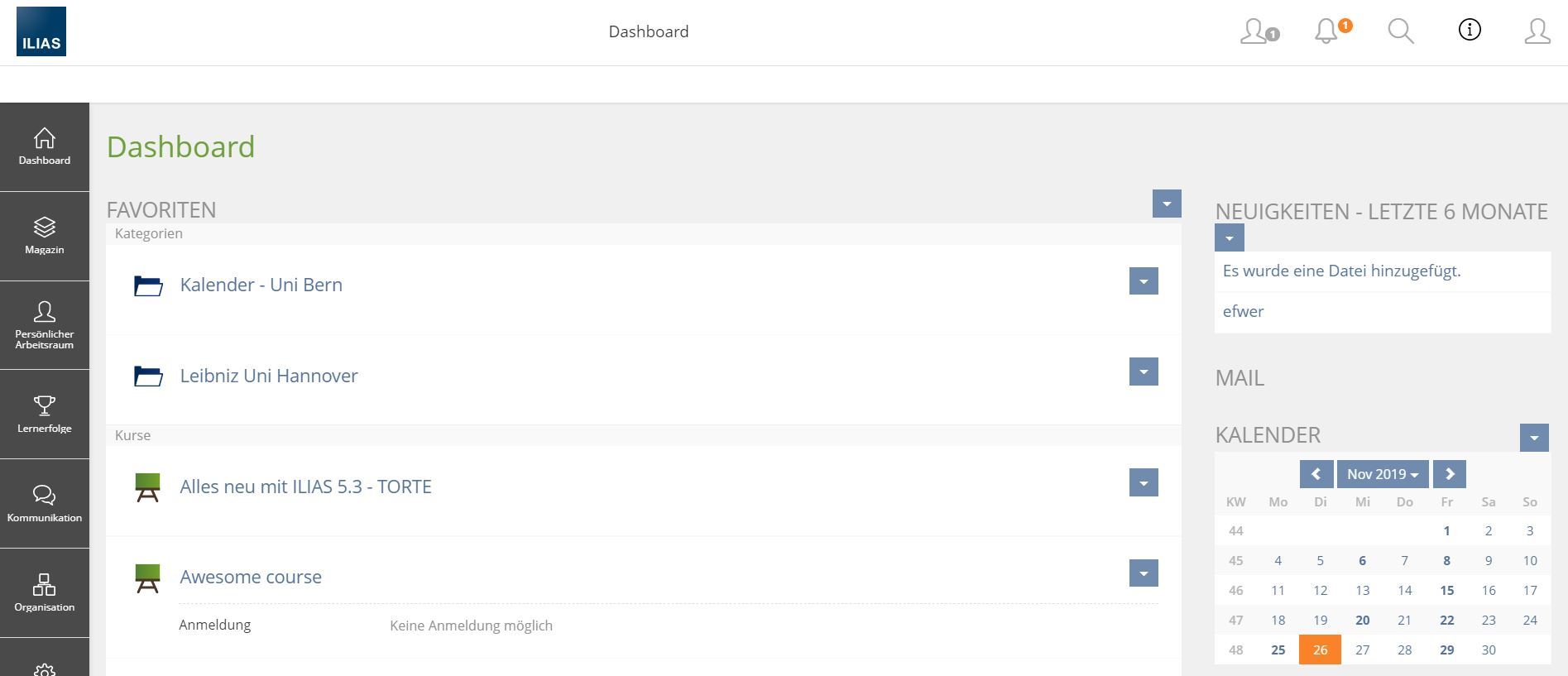Open the Awesome course link
Viewport: 1568px width, 676px height.
251,577
